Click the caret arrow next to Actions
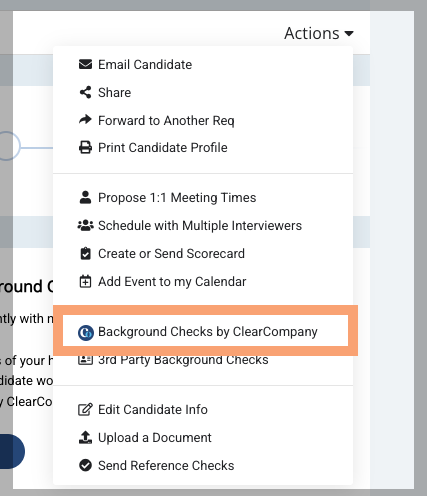Image resolution: width=427 pixels, height=496 pixels. pos(349,34)
